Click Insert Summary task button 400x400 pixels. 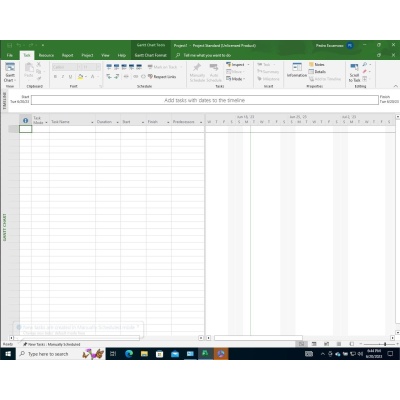[268, 72]
